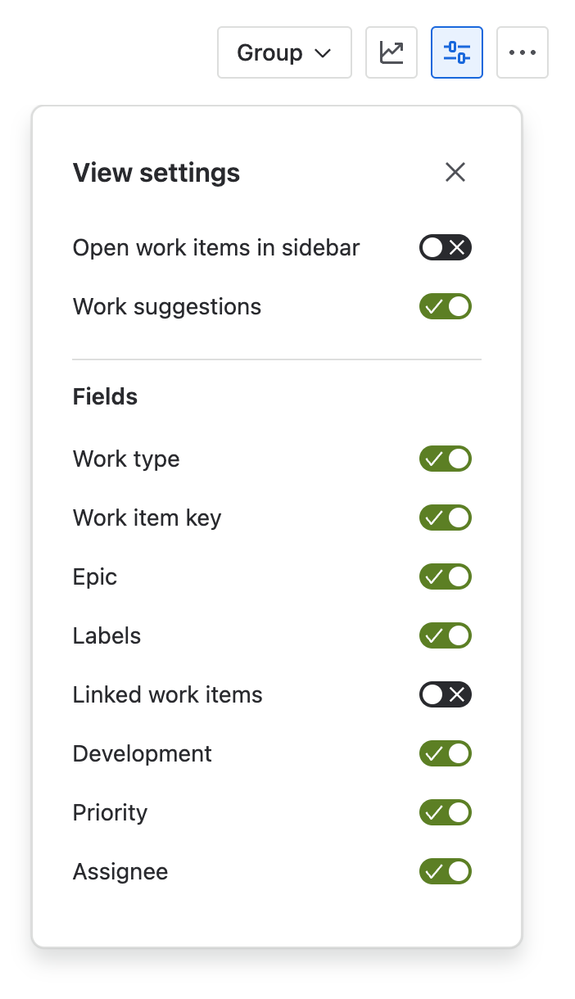Hide the Epic field toggle
This screenshot has height=999, width=575.
click(x=445, y=577)
